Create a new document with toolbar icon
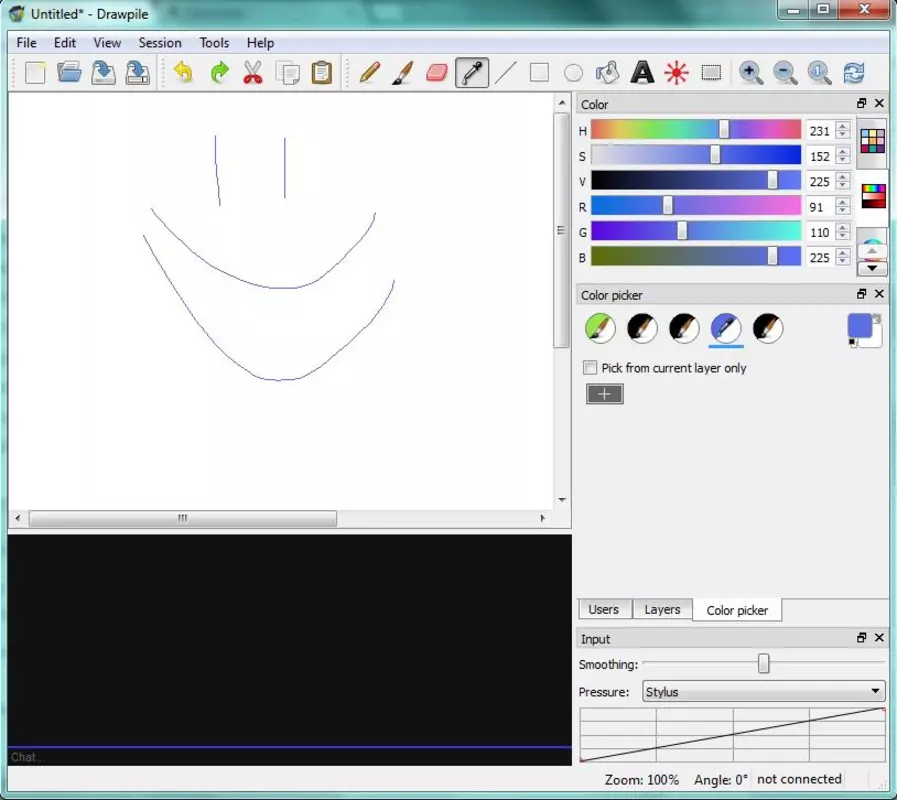 [x=35, y=73]
